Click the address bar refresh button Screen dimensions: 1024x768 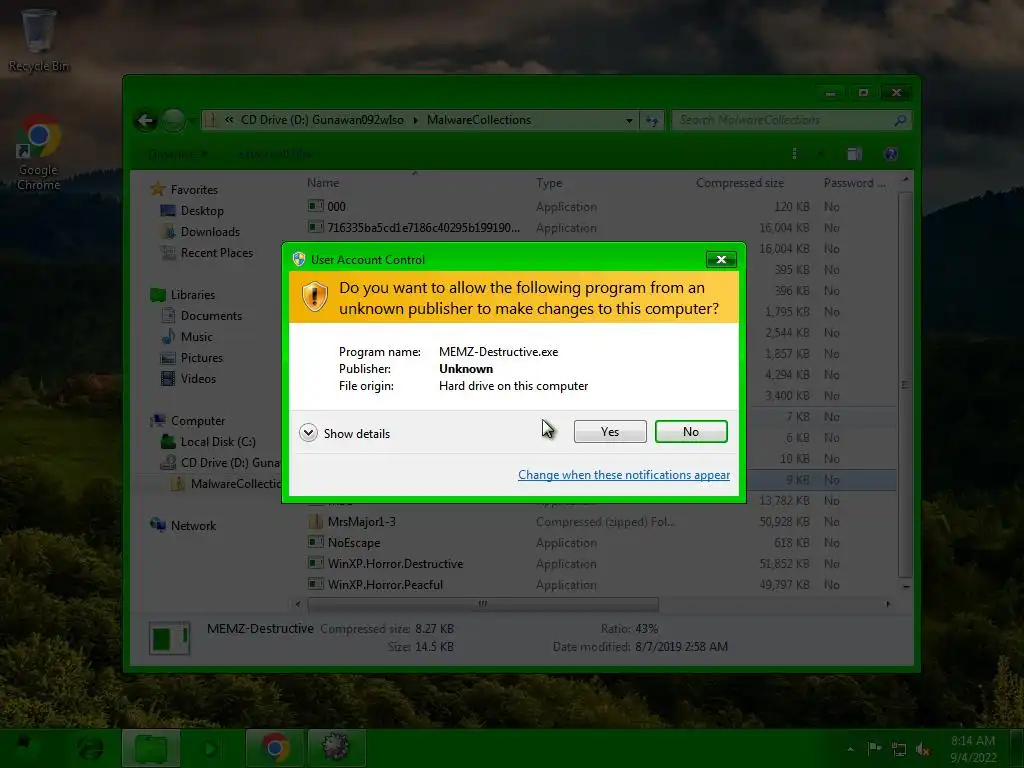pos(652,120)
